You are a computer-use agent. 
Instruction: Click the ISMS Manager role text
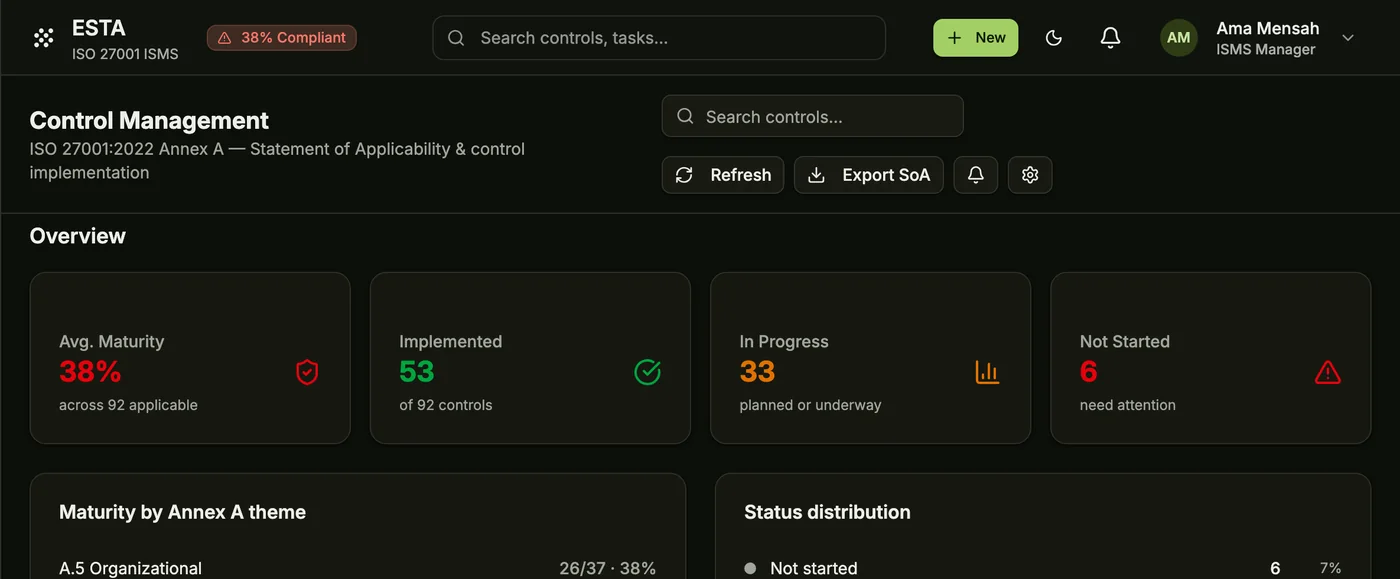tap(1266, 49)
